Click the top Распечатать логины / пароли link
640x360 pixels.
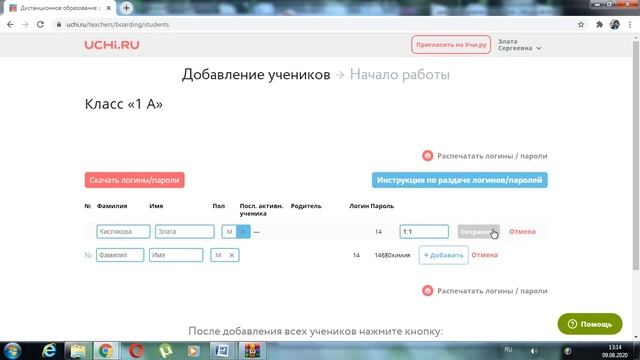pos(492,156)
